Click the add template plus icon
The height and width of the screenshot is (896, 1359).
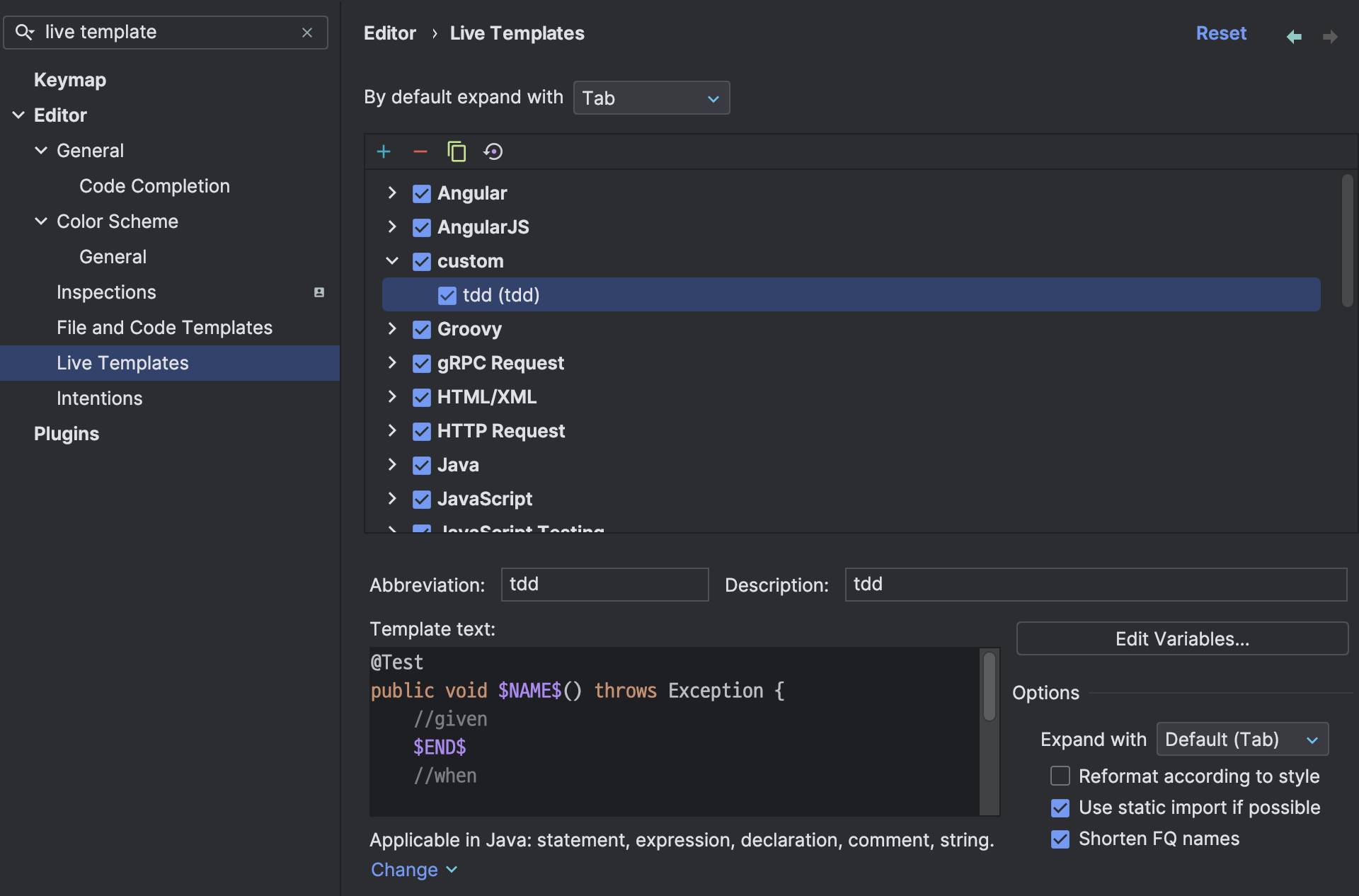click(384, 151)
